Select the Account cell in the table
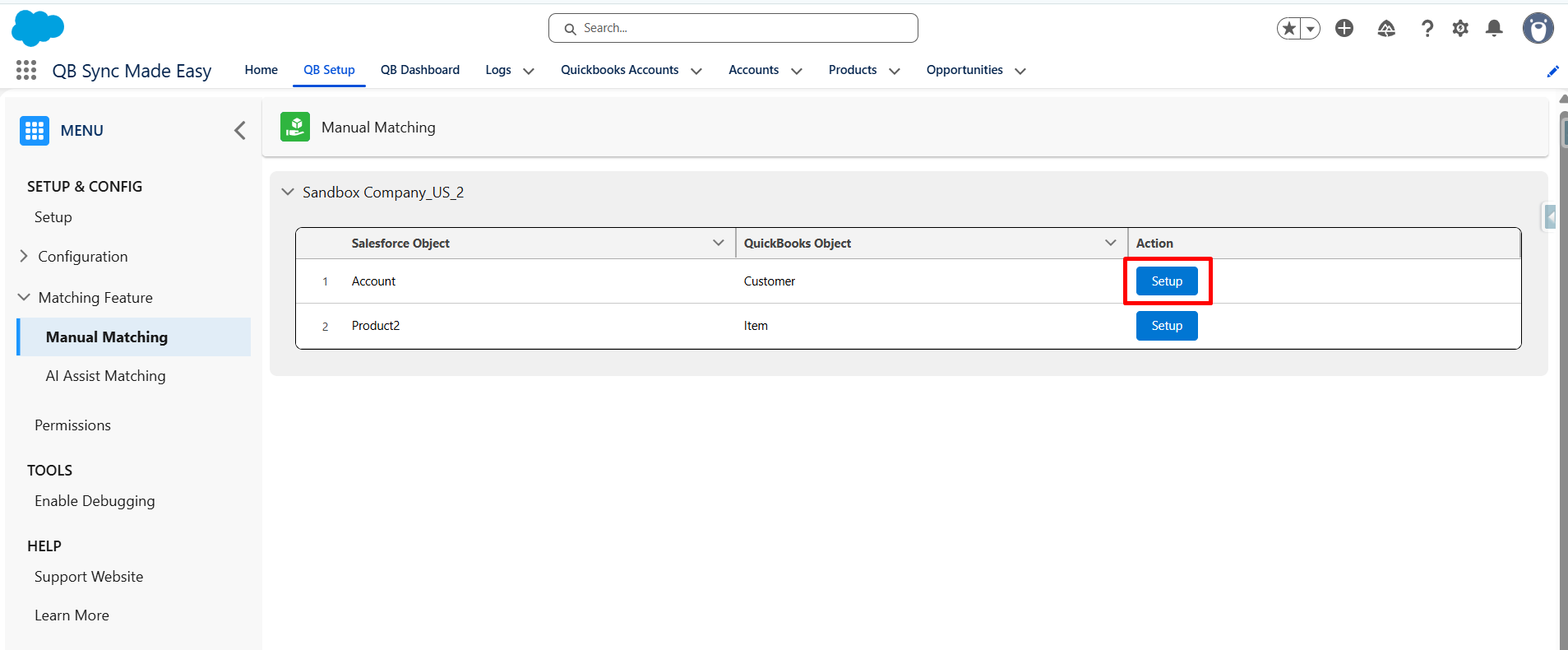Viewport: 1568px width, 650px height. point(373,281)
